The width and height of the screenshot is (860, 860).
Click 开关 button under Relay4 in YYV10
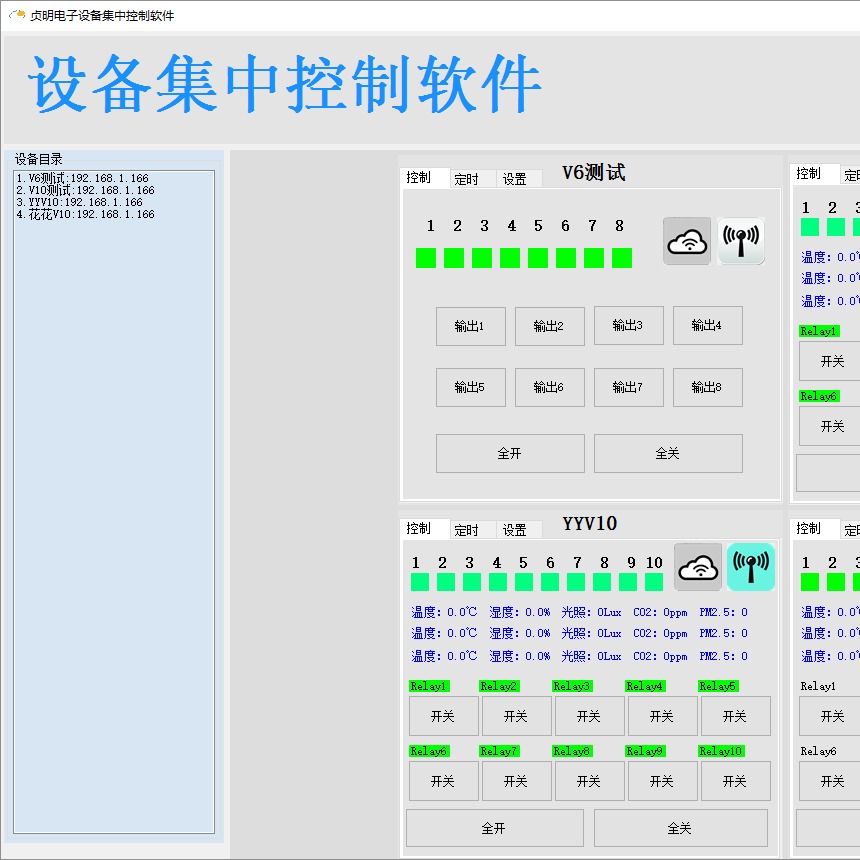click(x=662, y=716)
